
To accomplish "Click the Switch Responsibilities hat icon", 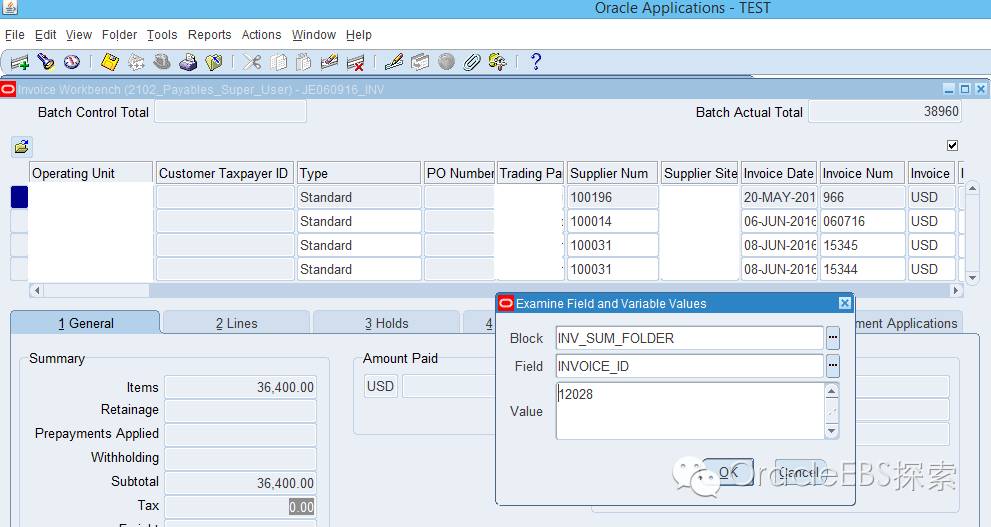I will (162, 62).
